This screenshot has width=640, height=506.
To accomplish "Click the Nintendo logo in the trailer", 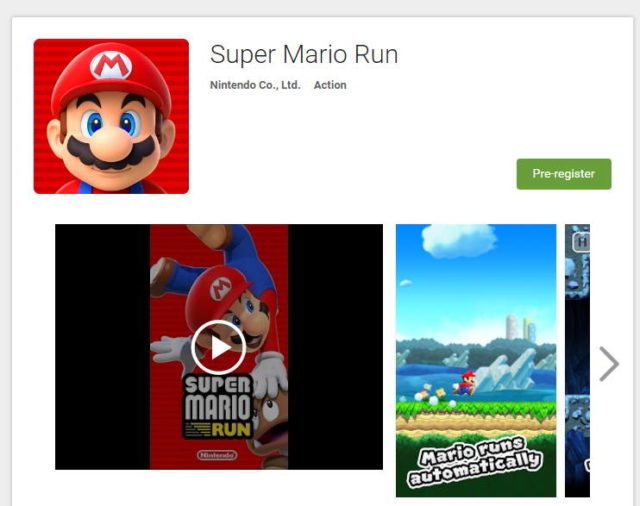I will coord(217,455).
